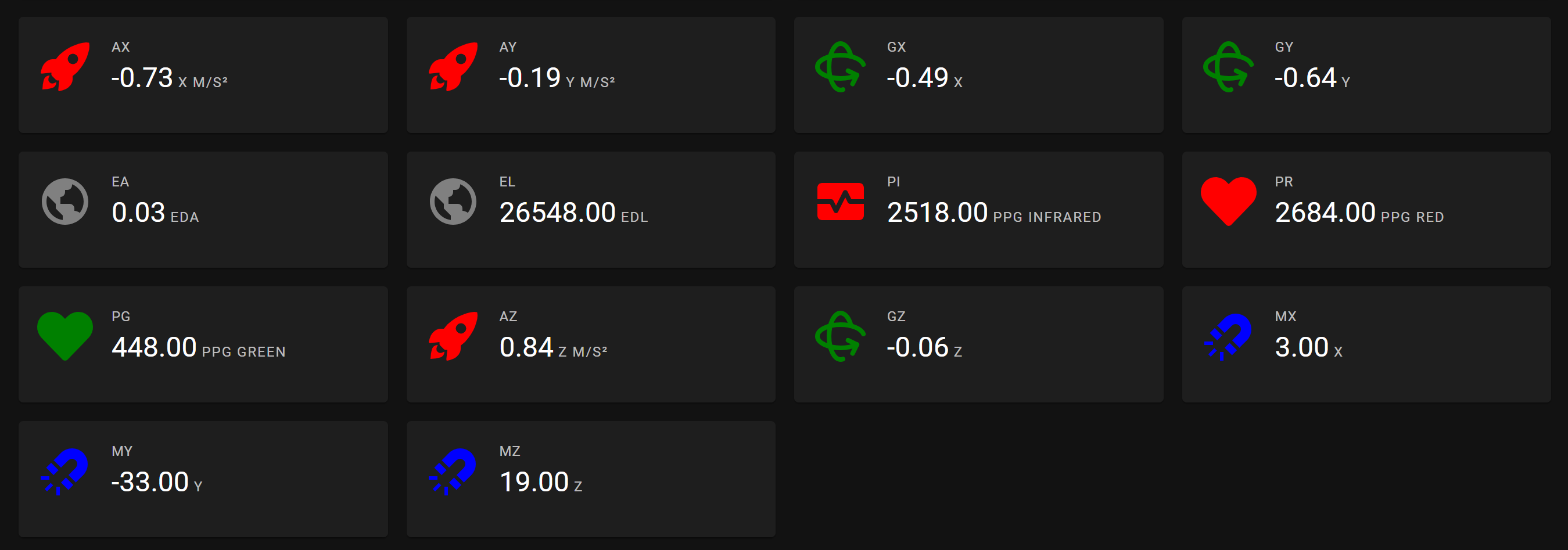Click the MY magnetometer magnet icon
The width and height of the screenshot is (1568, 550).
(x=65, y=472)
